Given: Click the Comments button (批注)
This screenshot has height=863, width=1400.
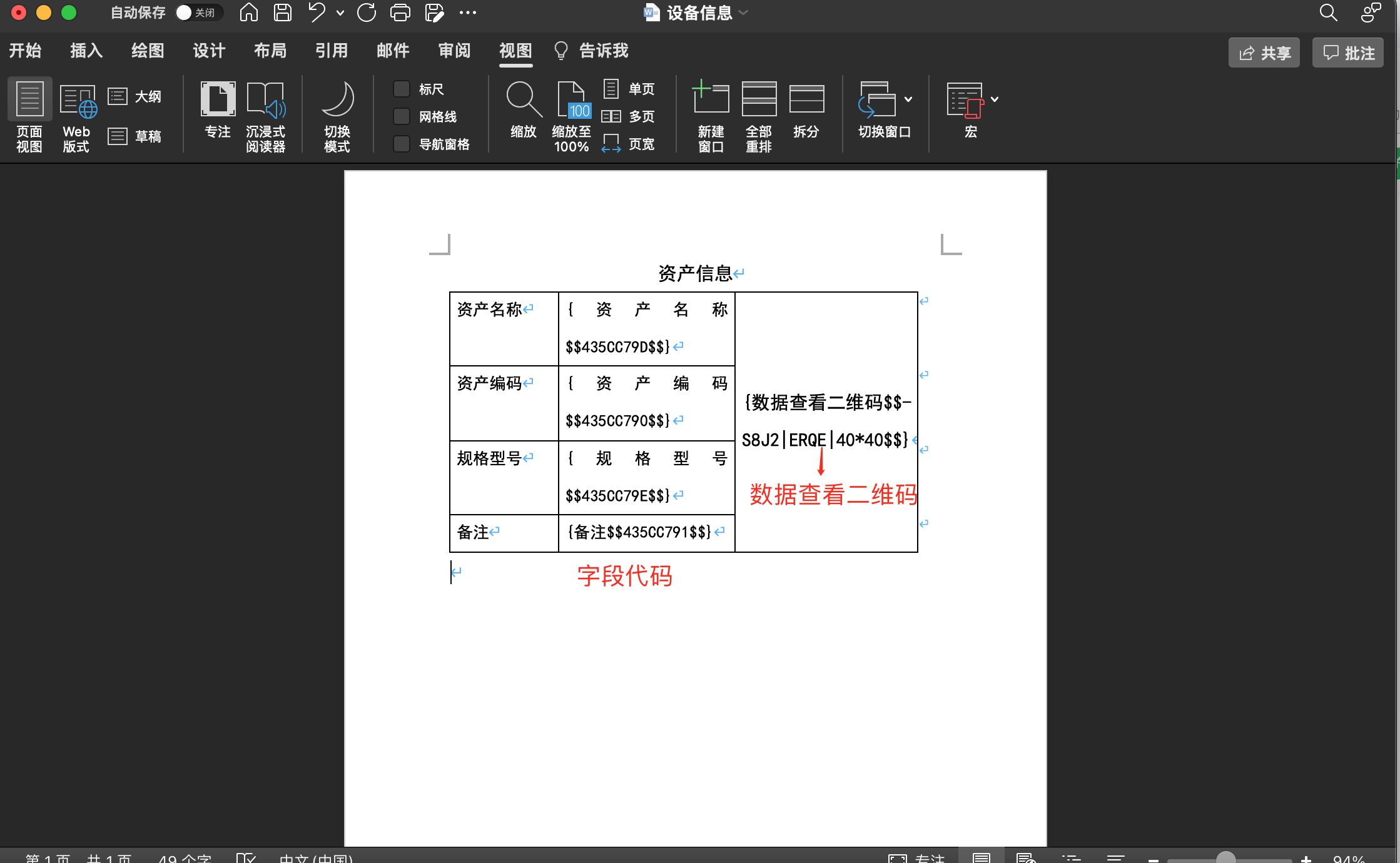Looking at the screenshot, I should click(x=1349, y=53).
